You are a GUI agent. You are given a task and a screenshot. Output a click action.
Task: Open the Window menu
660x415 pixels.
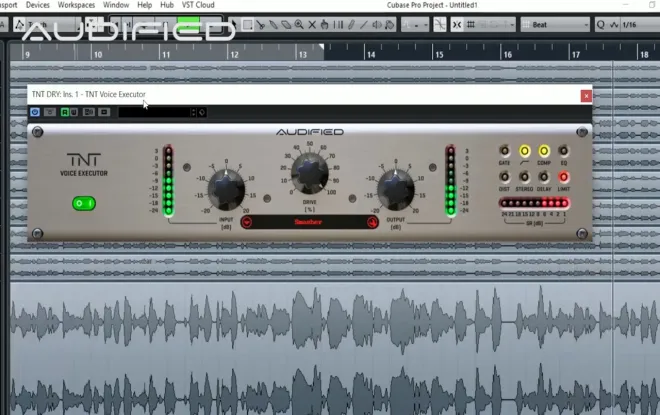click(116, 5)
